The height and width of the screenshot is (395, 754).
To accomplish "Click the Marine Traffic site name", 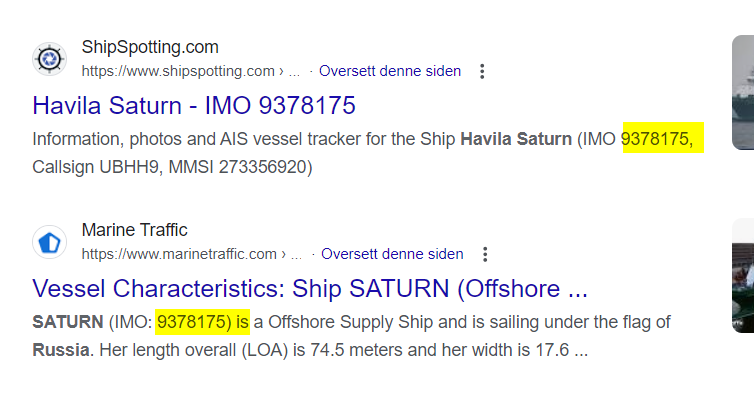I will pos(135,230).
